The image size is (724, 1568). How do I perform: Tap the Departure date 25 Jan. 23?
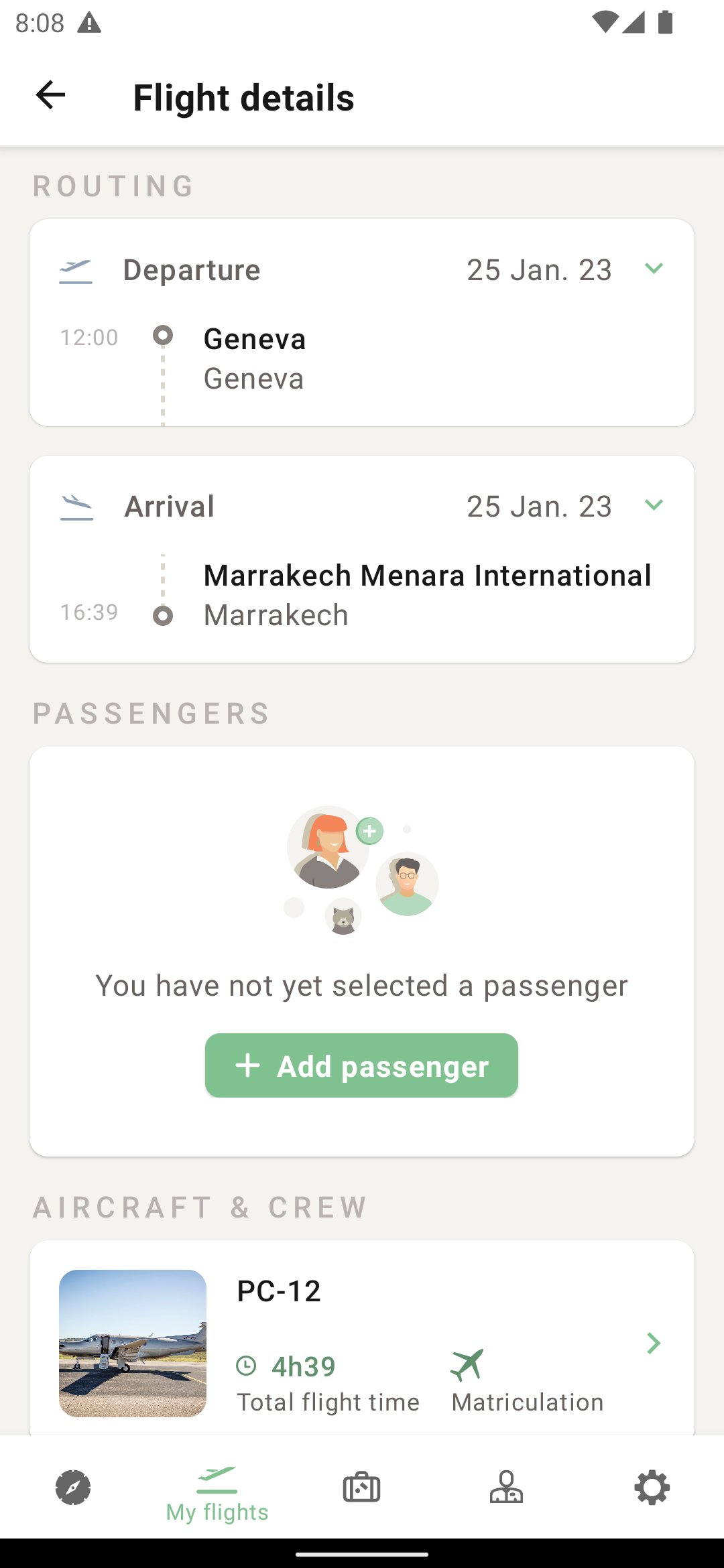tap(539, 270)
